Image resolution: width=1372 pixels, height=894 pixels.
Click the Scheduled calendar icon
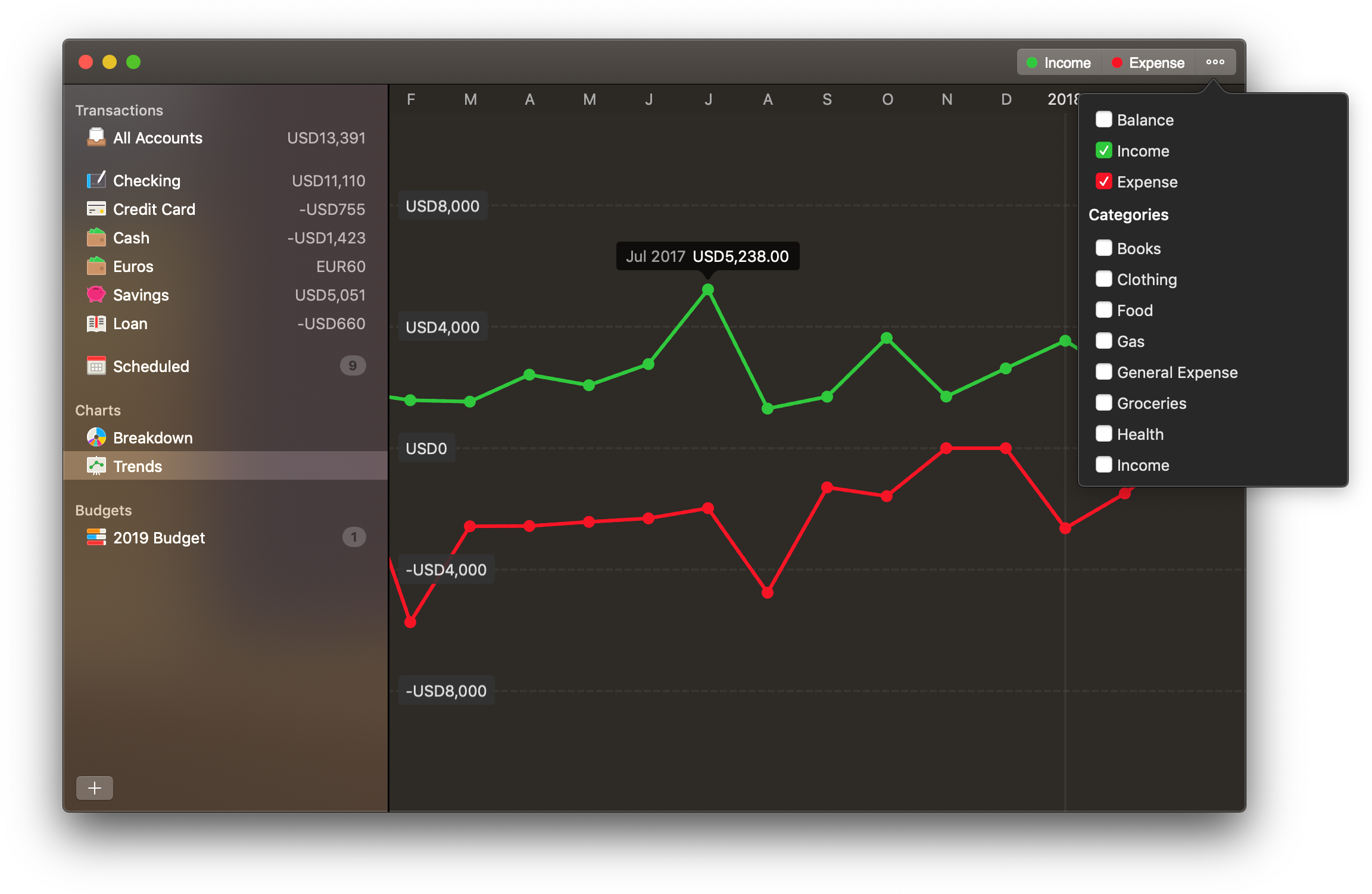(x=96, y=365)
